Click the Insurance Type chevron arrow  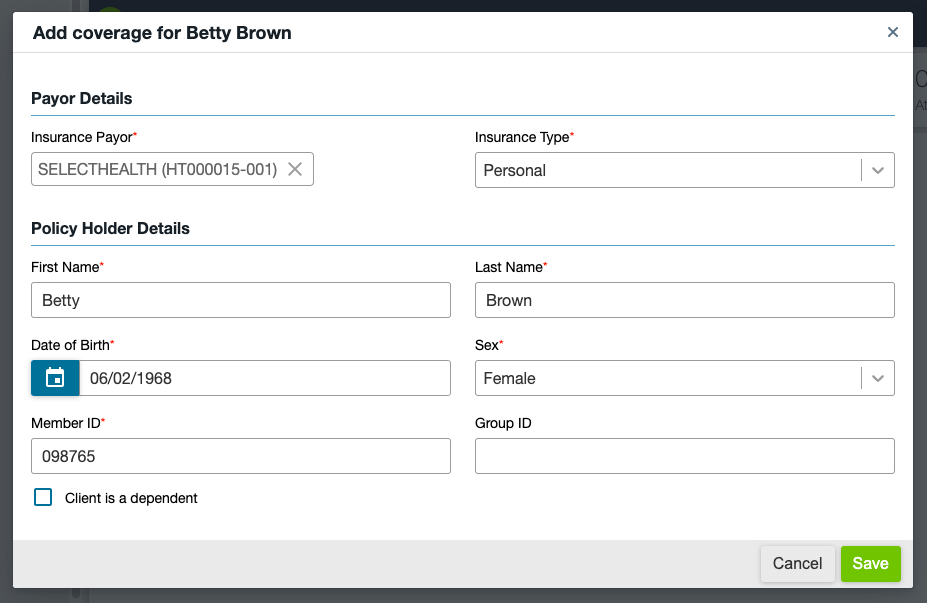click(878, 170)
